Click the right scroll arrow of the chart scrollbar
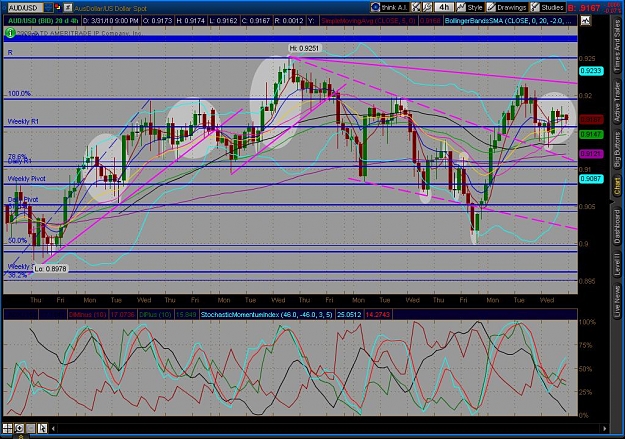This screenshot has height=439, width=625. (x=605, y=429)
